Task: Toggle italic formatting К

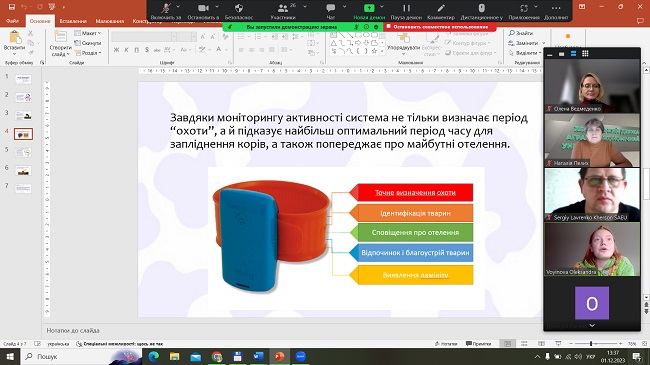Action: (126, 50)
